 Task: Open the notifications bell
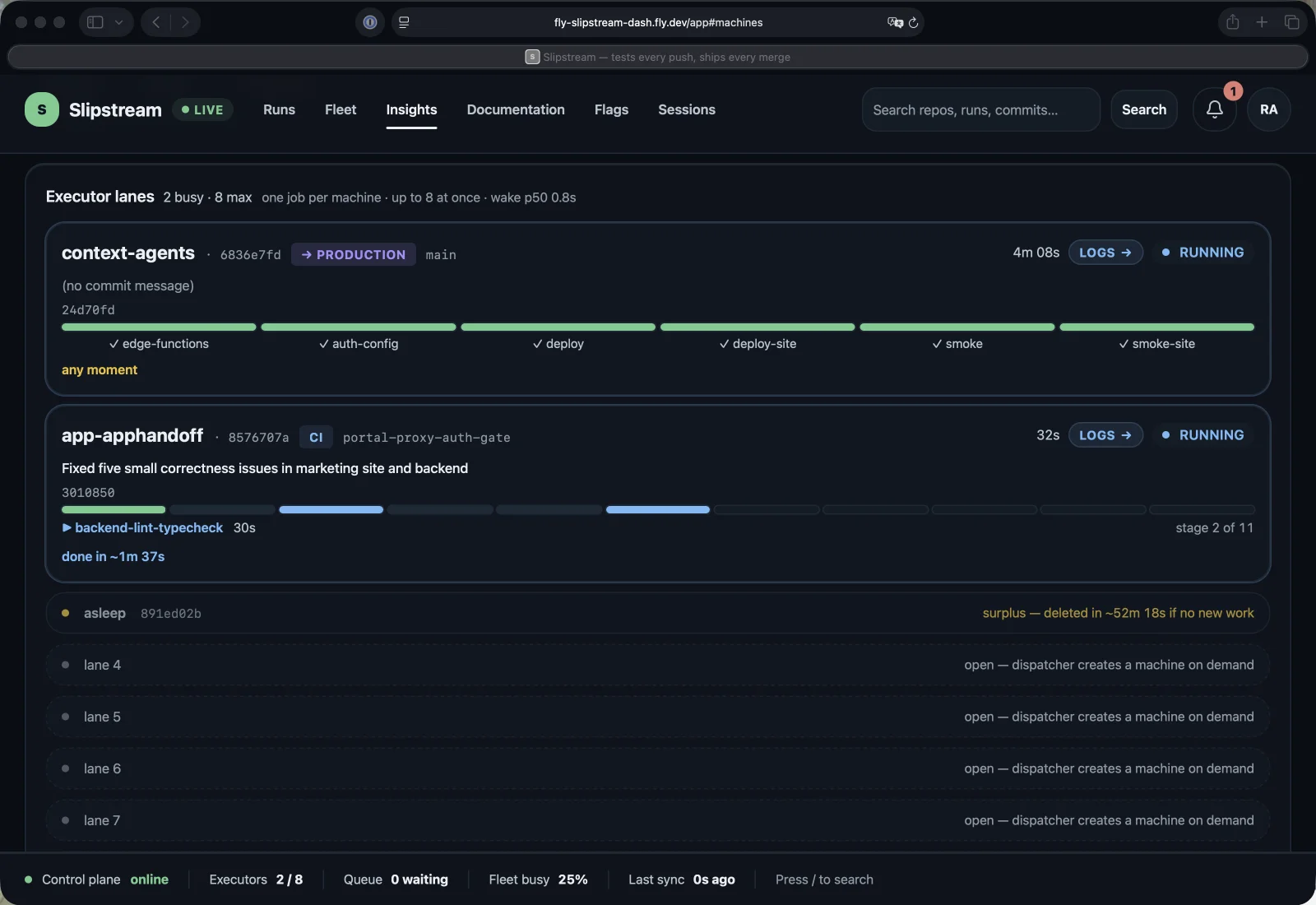(x=1214, y=109)
